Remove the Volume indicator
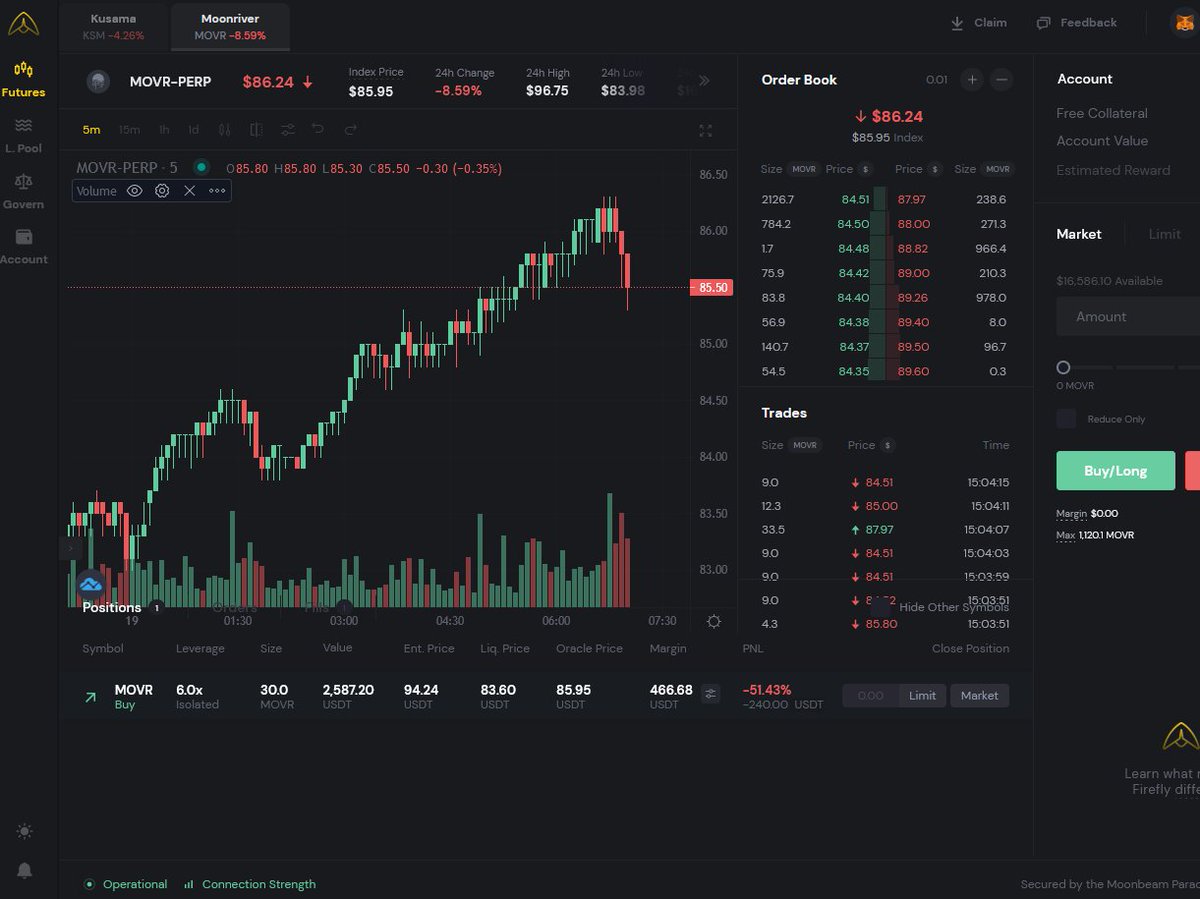 [189, 191]
